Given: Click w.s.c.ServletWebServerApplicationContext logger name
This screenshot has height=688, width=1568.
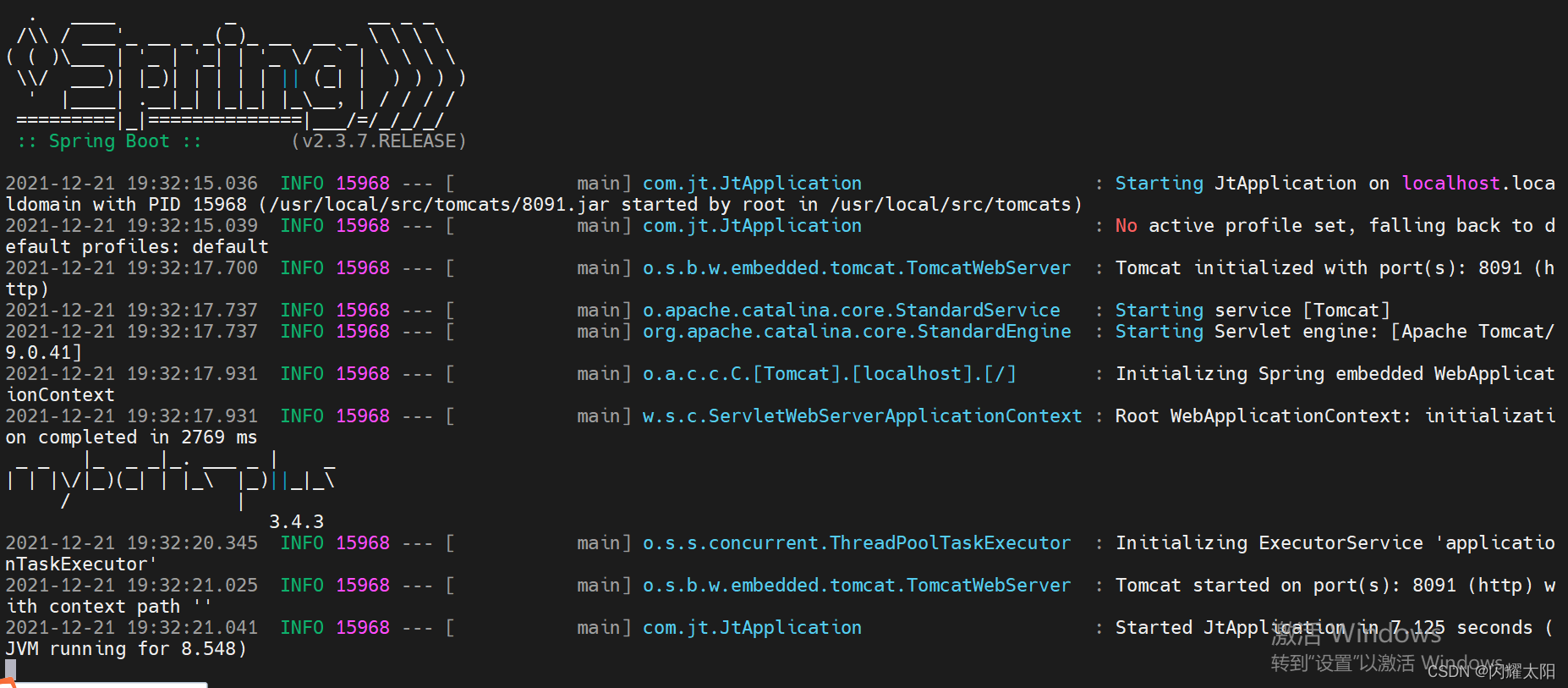Looking at the screenshot, I should (862, 416).
